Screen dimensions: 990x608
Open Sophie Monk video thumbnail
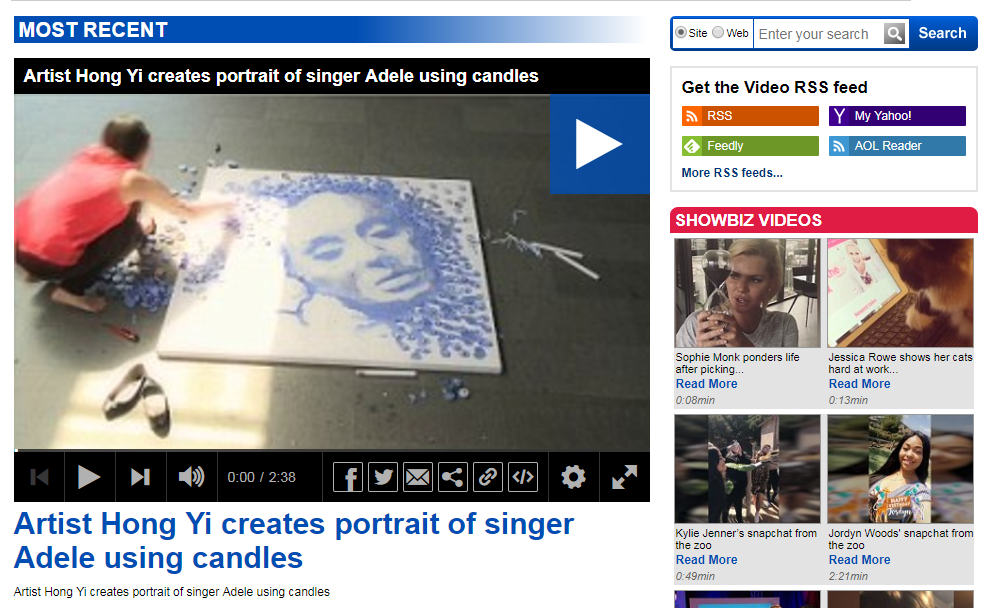coord(747,293)
